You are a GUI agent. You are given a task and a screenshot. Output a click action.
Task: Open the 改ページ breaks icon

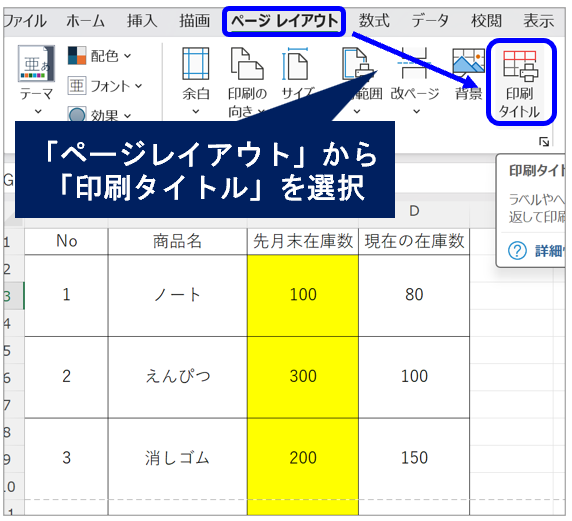(x=414, y=63)
